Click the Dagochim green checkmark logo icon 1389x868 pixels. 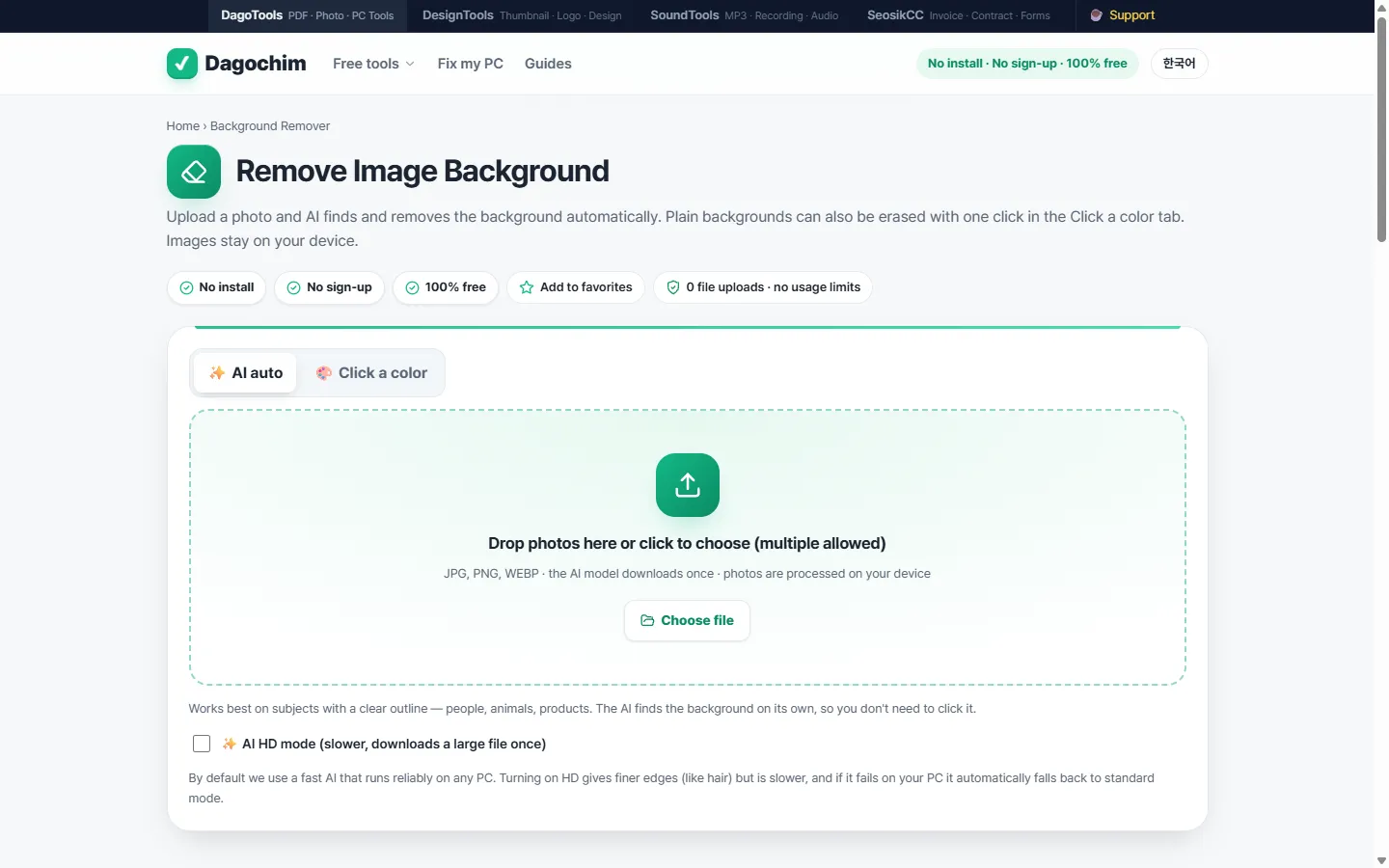click(181, 64)
